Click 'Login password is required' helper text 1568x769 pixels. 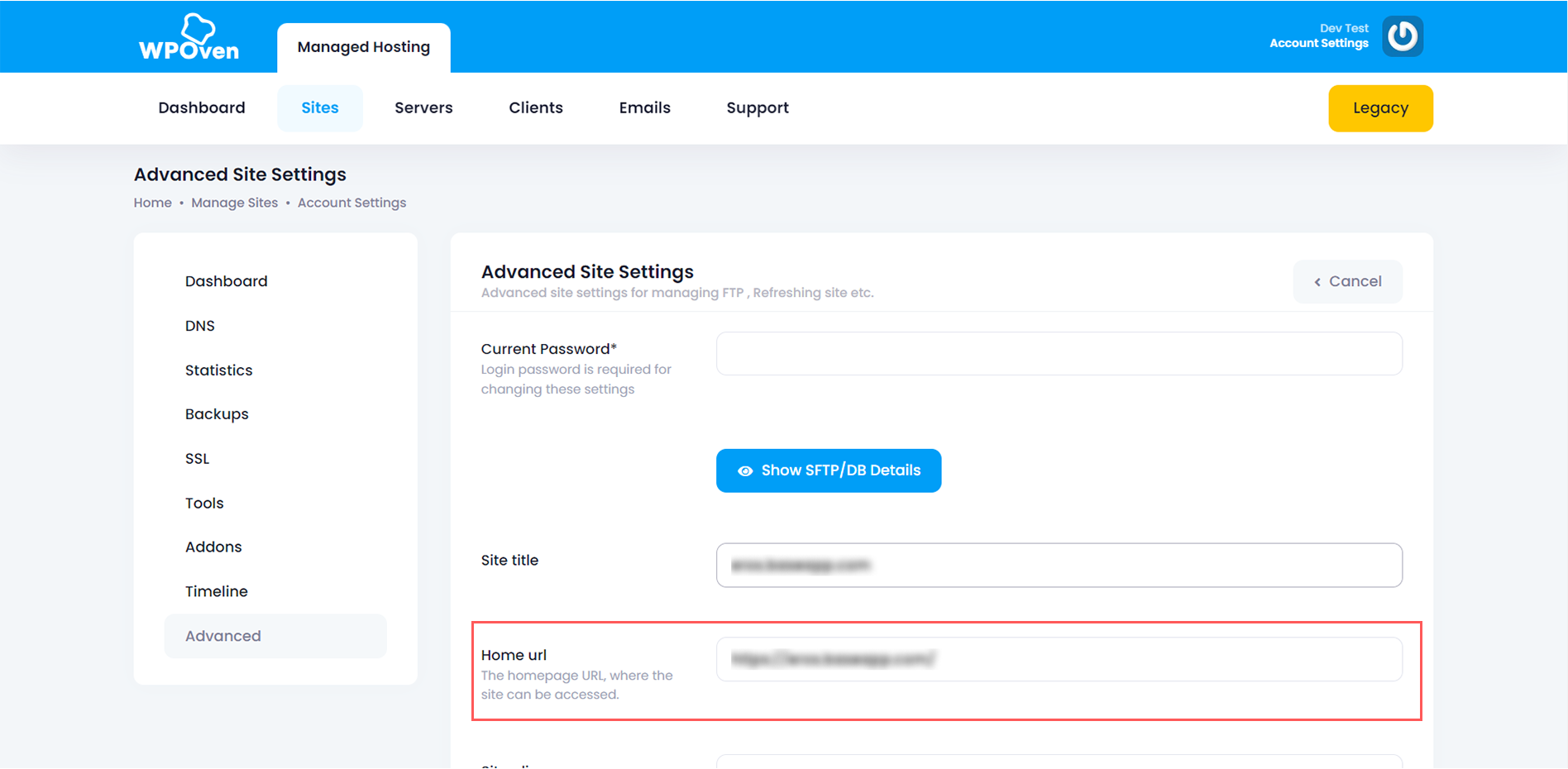tap(576, 380)
